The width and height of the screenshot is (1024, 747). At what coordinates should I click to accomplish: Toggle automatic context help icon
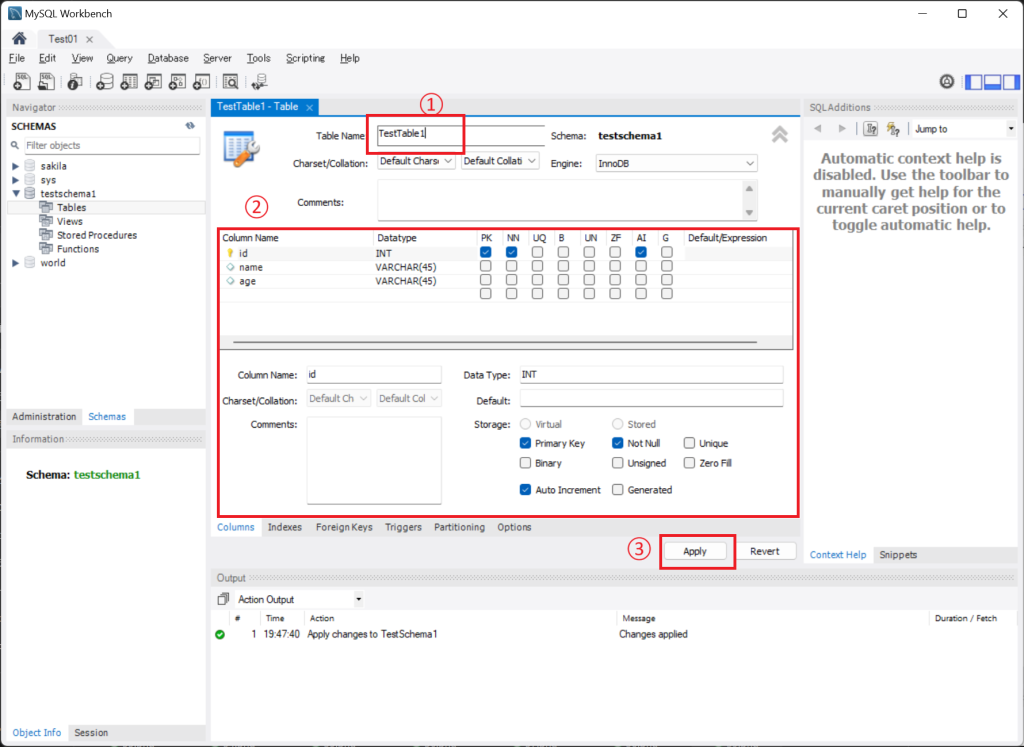pyautogui.click(x=871, y=129)
